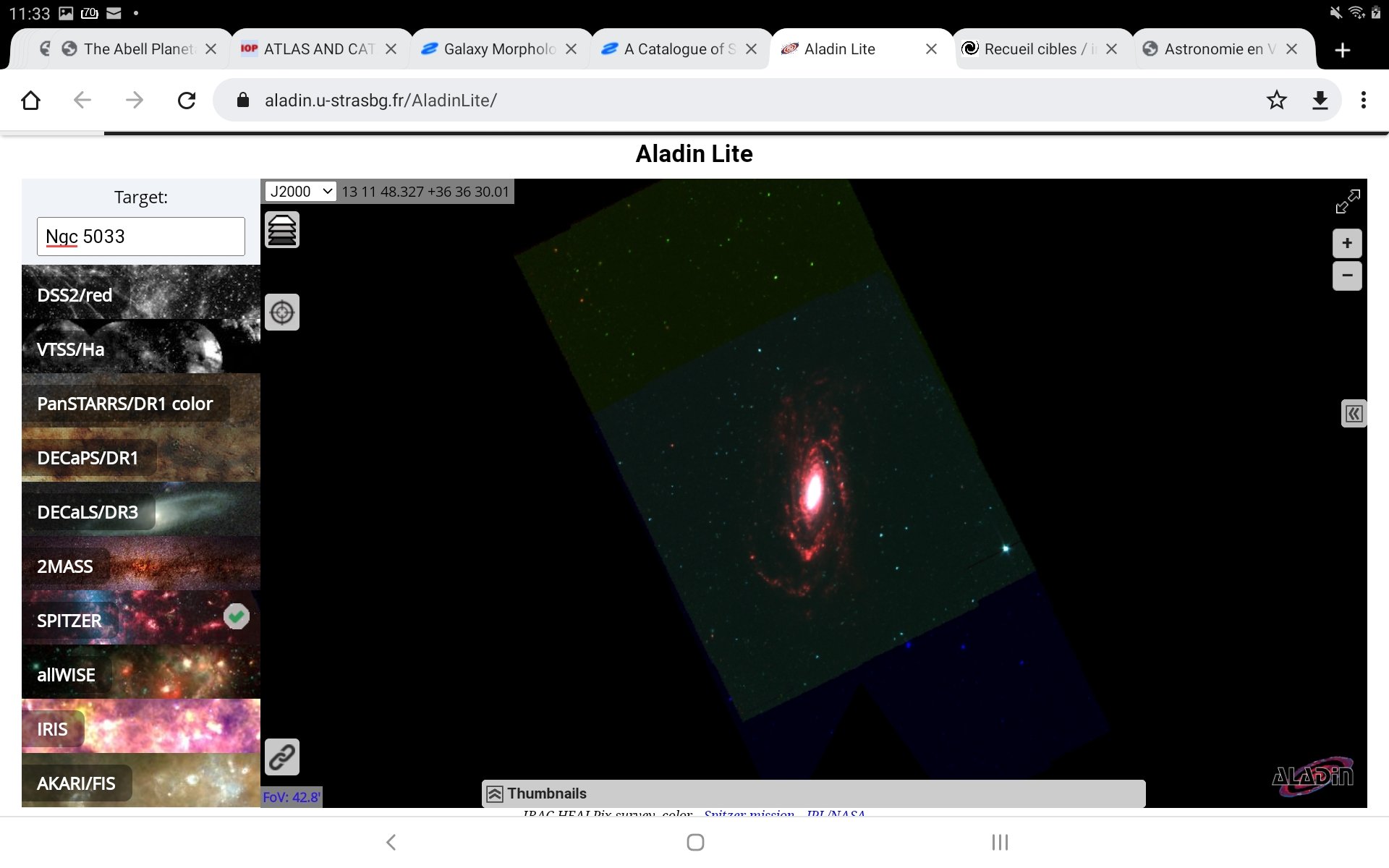Click the site security padlock icon
The image size is (1389, 868).
tap(243, 100)
